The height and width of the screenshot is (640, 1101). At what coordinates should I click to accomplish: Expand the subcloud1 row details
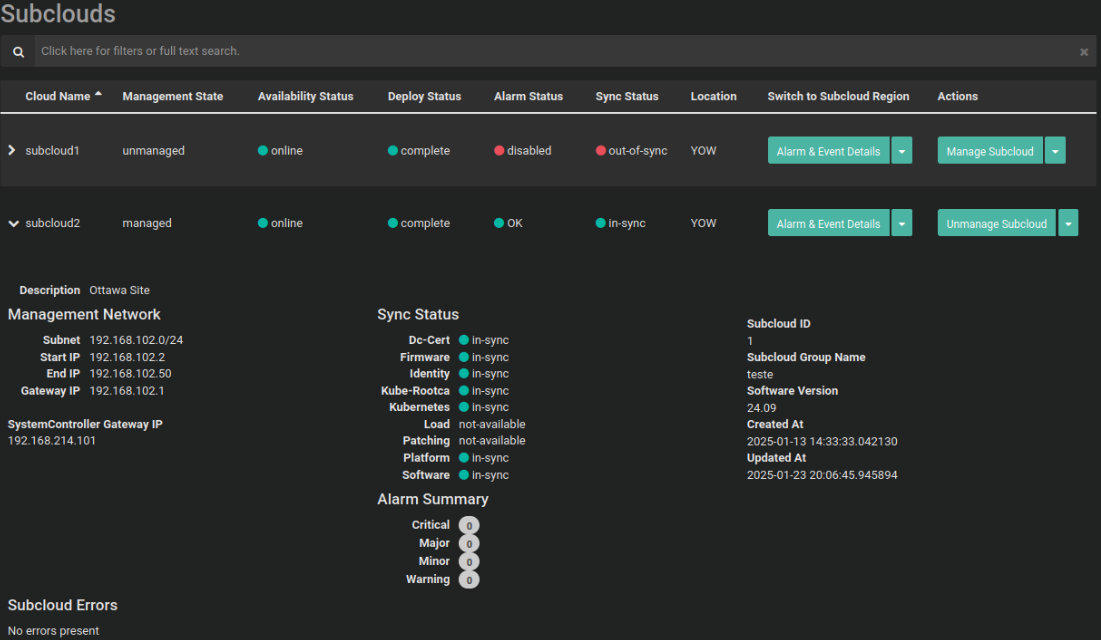(x=12, y=151)
